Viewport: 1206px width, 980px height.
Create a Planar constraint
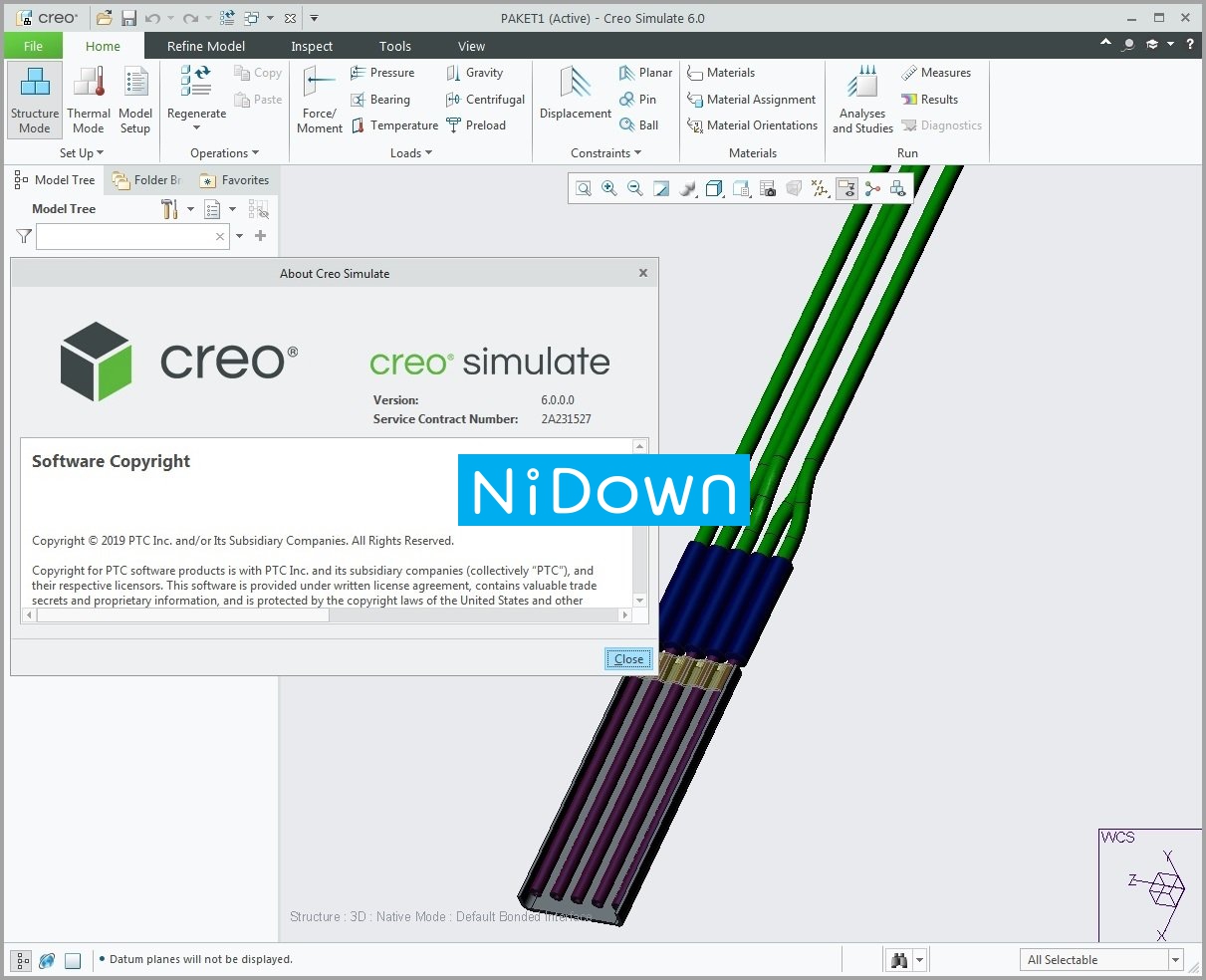[x=645, y=73]
